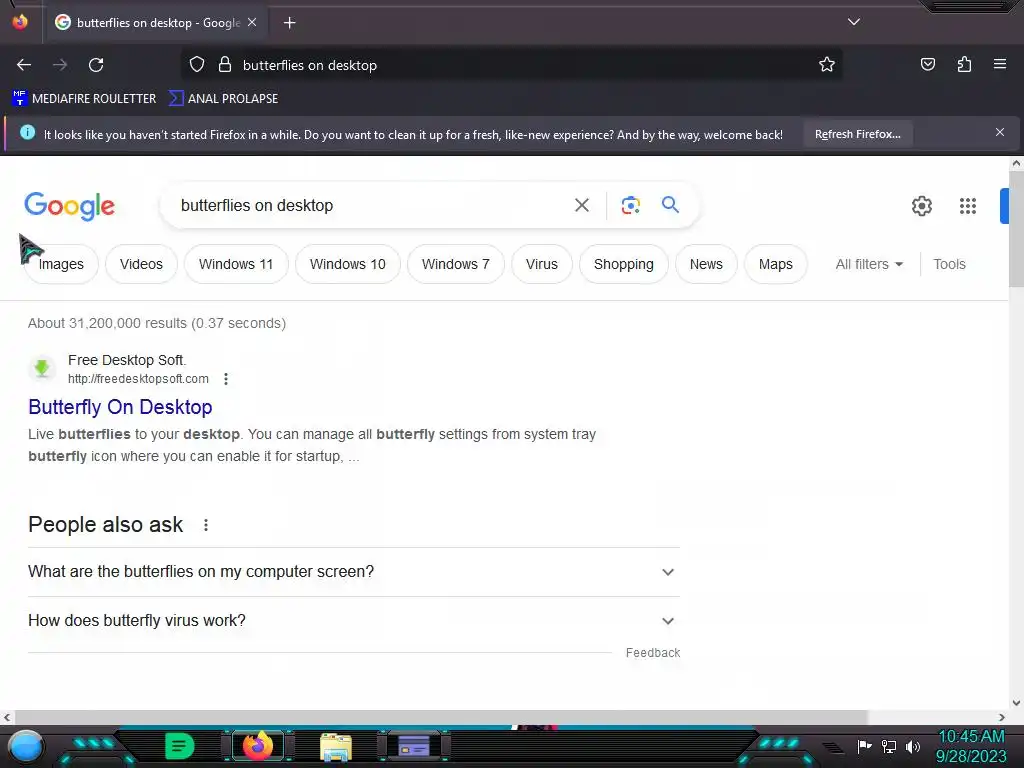Click the network tray icon
Screen dimensions: 1024x768
[x=889, y=746]
